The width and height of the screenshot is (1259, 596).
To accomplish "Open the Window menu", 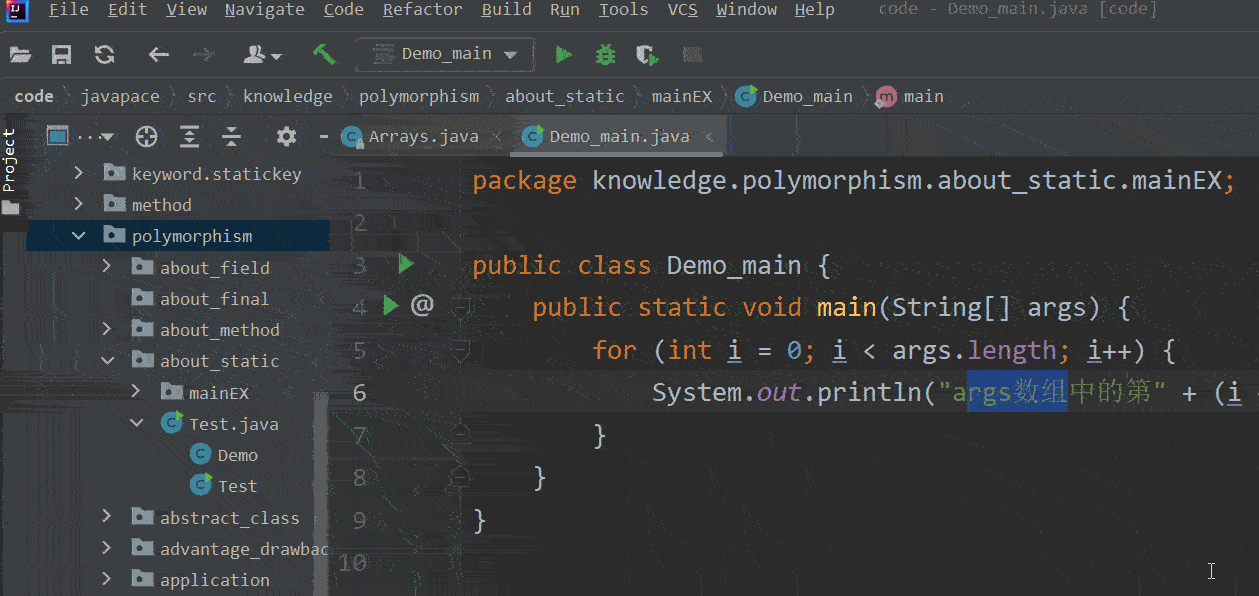I will 746,10.
